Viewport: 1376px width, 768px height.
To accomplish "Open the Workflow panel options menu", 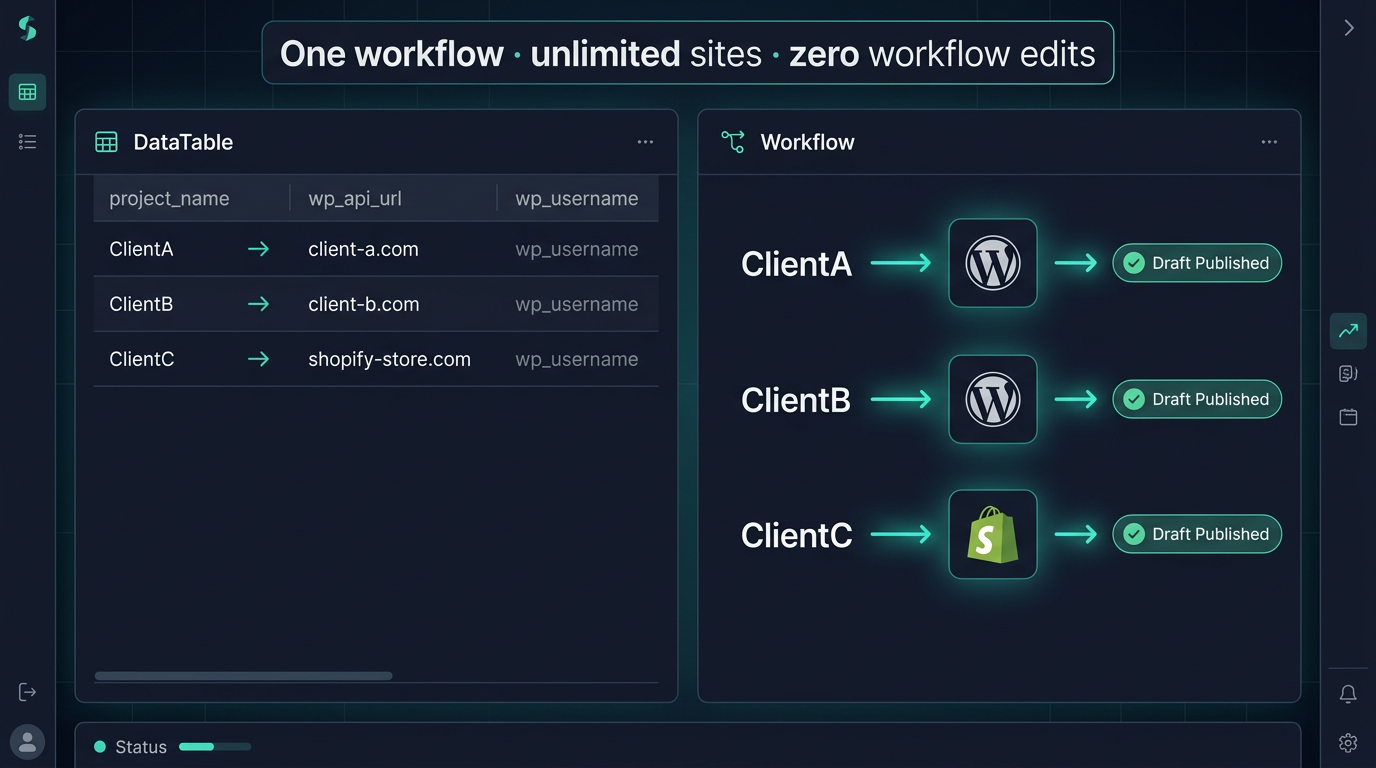I will 1268,142.
